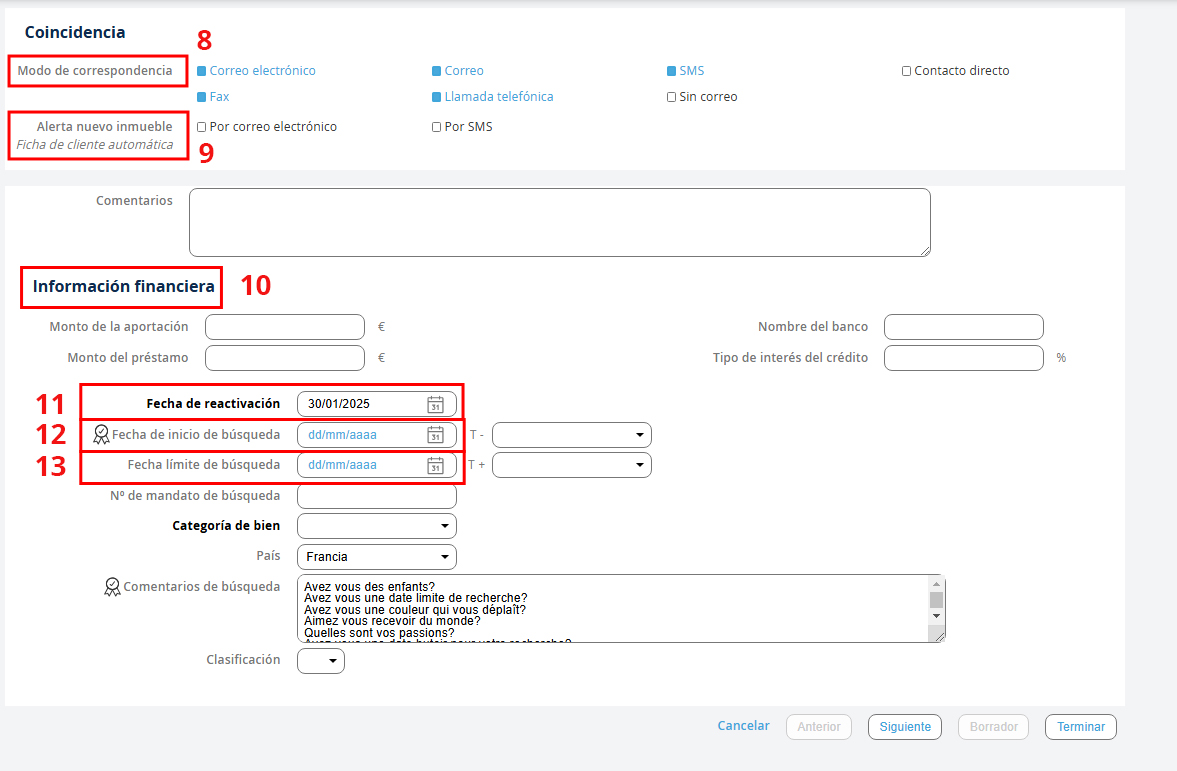This screenshot has width=1177, height=771.
Task: Click the Cancelar link
Action: click(743, 726)
